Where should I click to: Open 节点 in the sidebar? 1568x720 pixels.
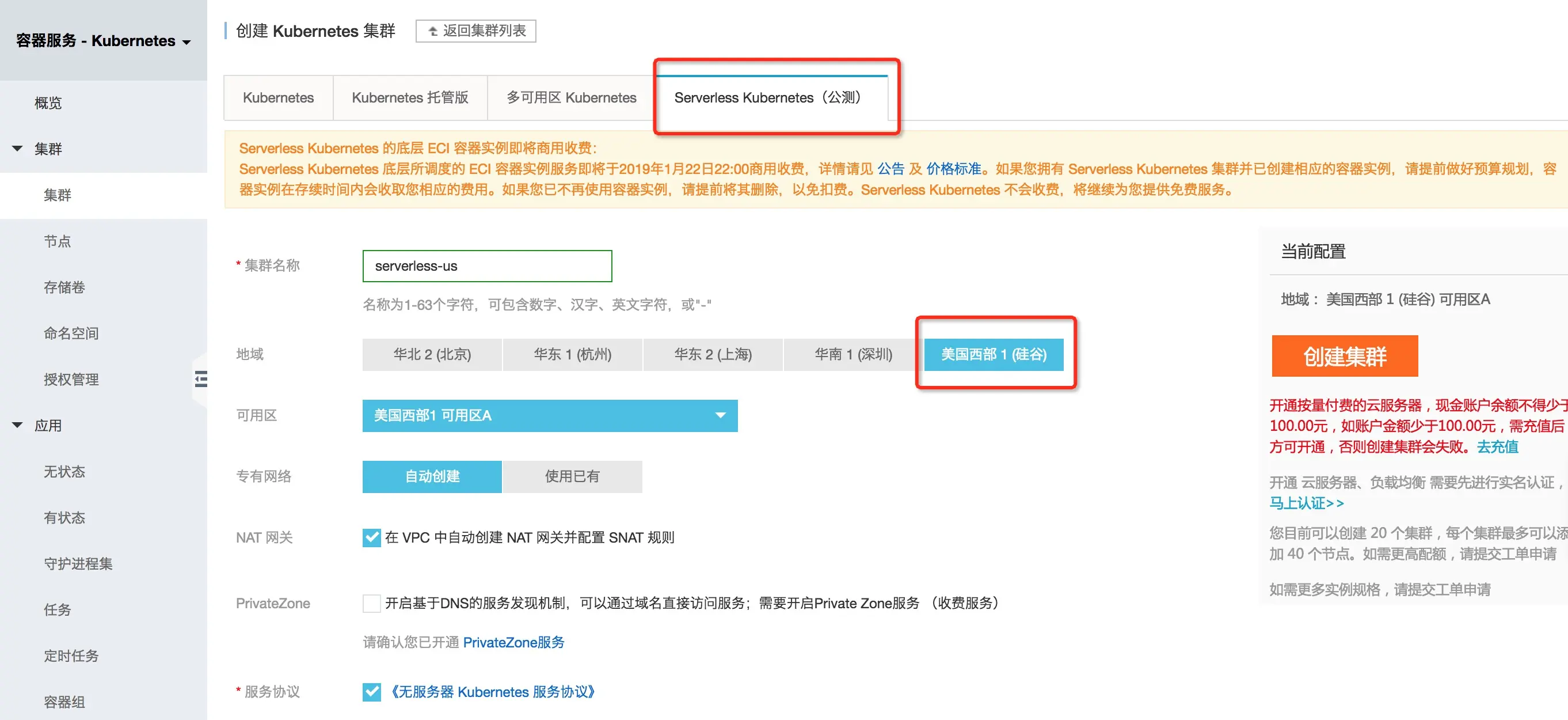[x=57, y=241]
